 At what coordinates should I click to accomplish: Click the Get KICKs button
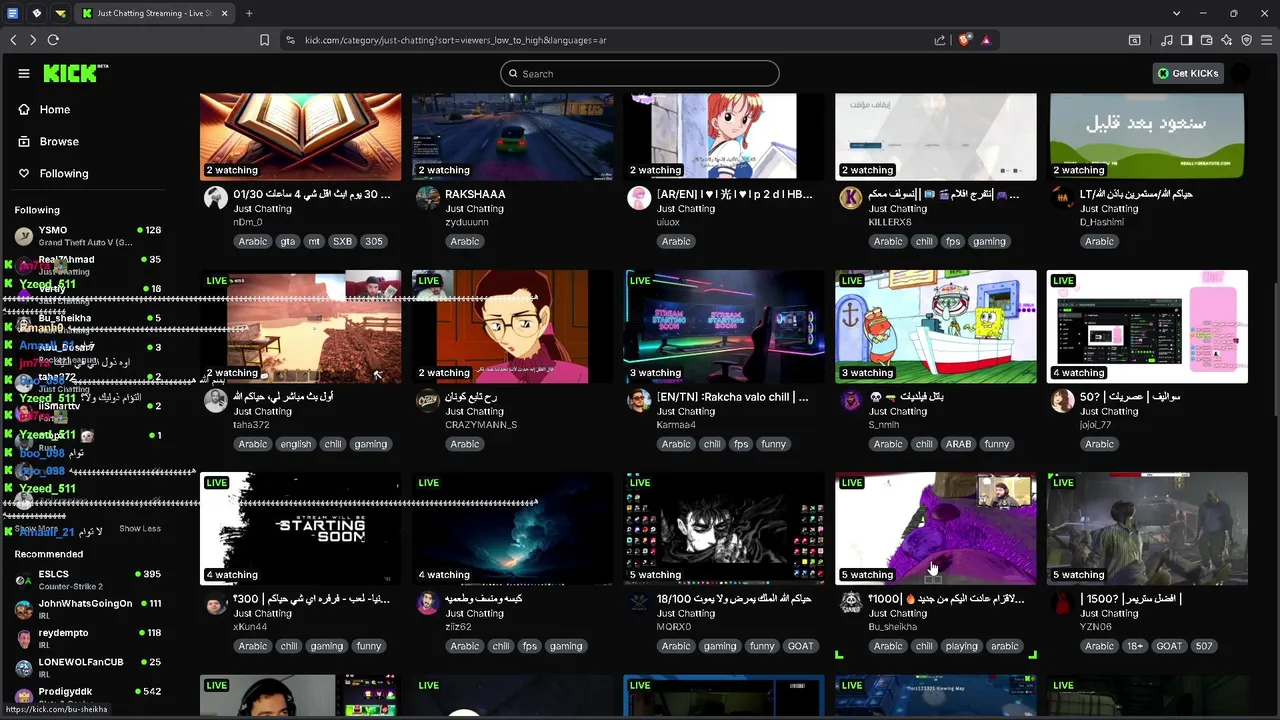(1188, 73)
